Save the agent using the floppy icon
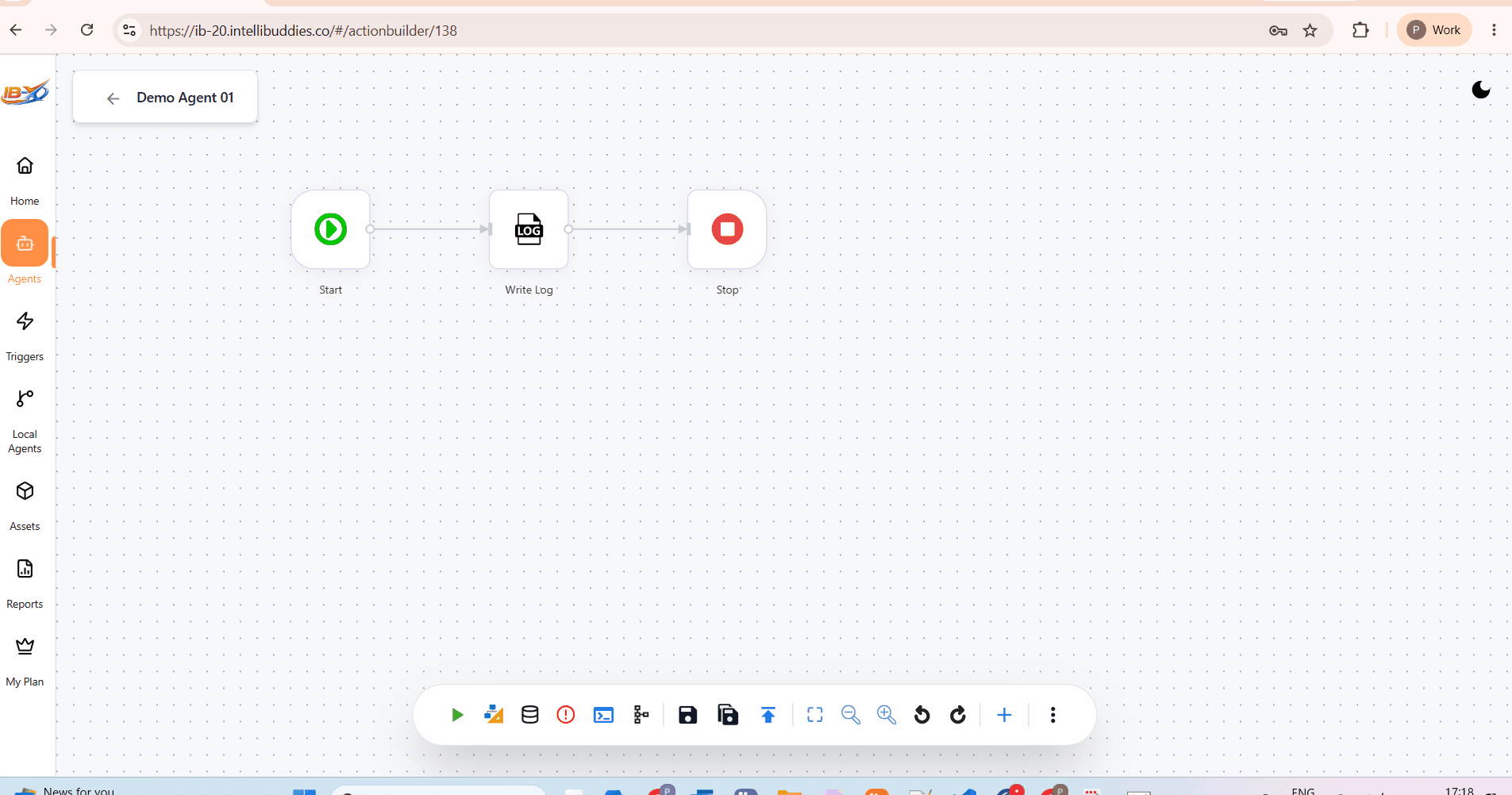 point(687,715)
